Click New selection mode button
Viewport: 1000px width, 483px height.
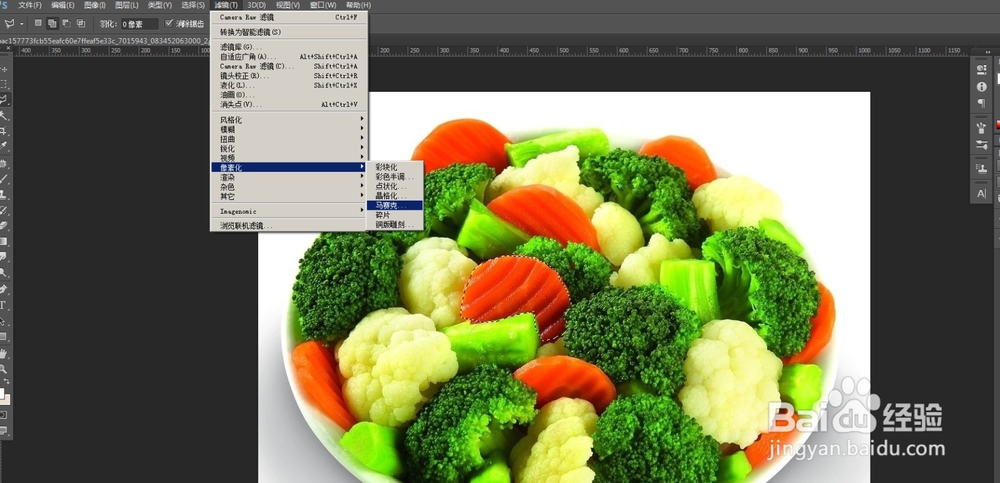click(38, 23)
